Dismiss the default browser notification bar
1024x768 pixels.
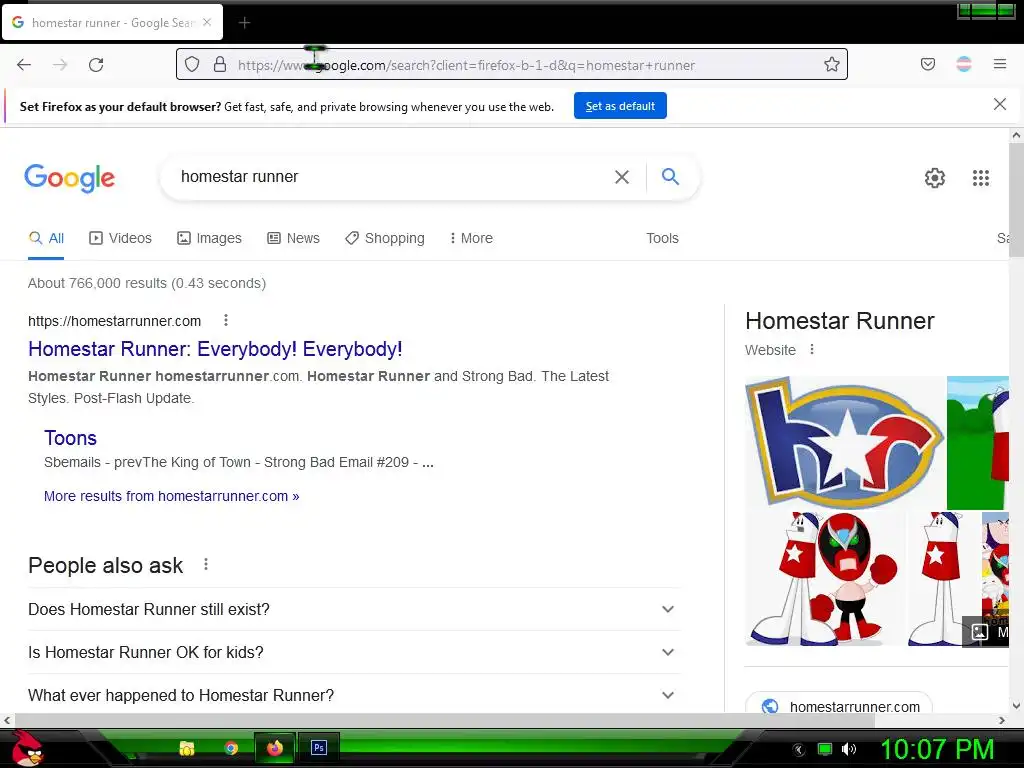click(1000, 104)
